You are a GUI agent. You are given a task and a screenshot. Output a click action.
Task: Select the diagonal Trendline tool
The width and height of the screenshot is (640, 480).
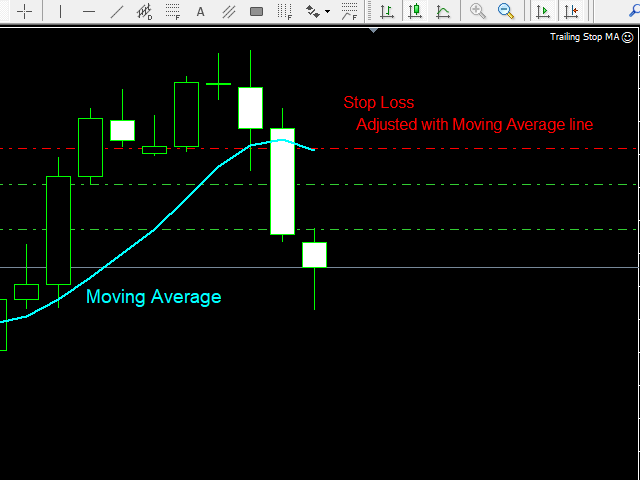click(x=117, y=11)
